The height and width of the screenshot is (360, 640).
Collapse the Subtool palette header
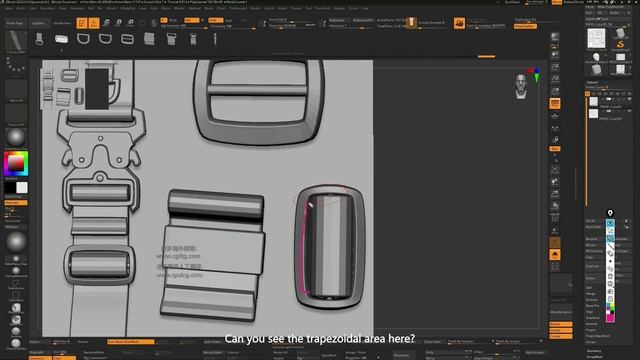[592, 82]
